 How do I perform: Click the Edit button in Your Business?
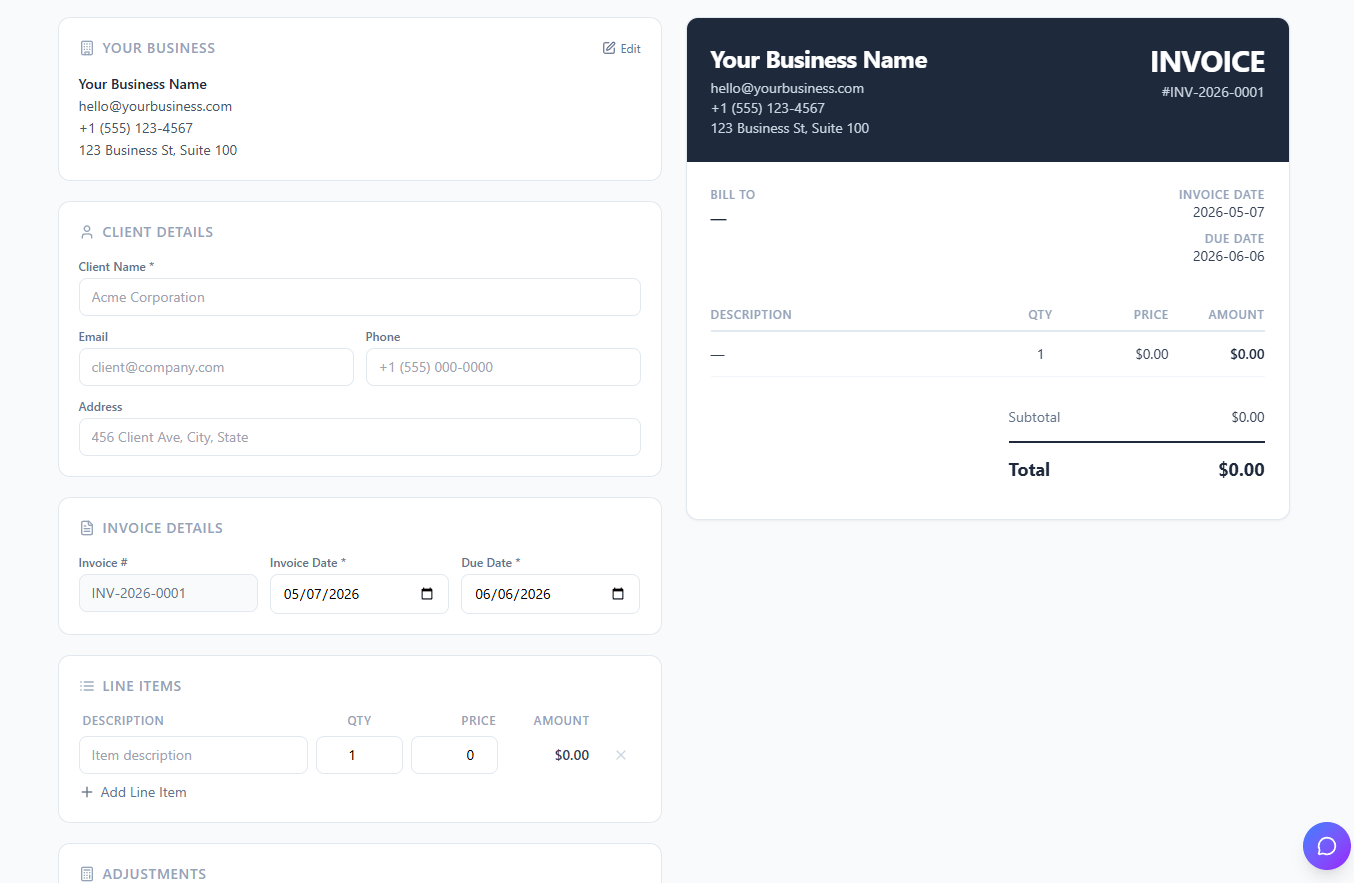[621, 48]
